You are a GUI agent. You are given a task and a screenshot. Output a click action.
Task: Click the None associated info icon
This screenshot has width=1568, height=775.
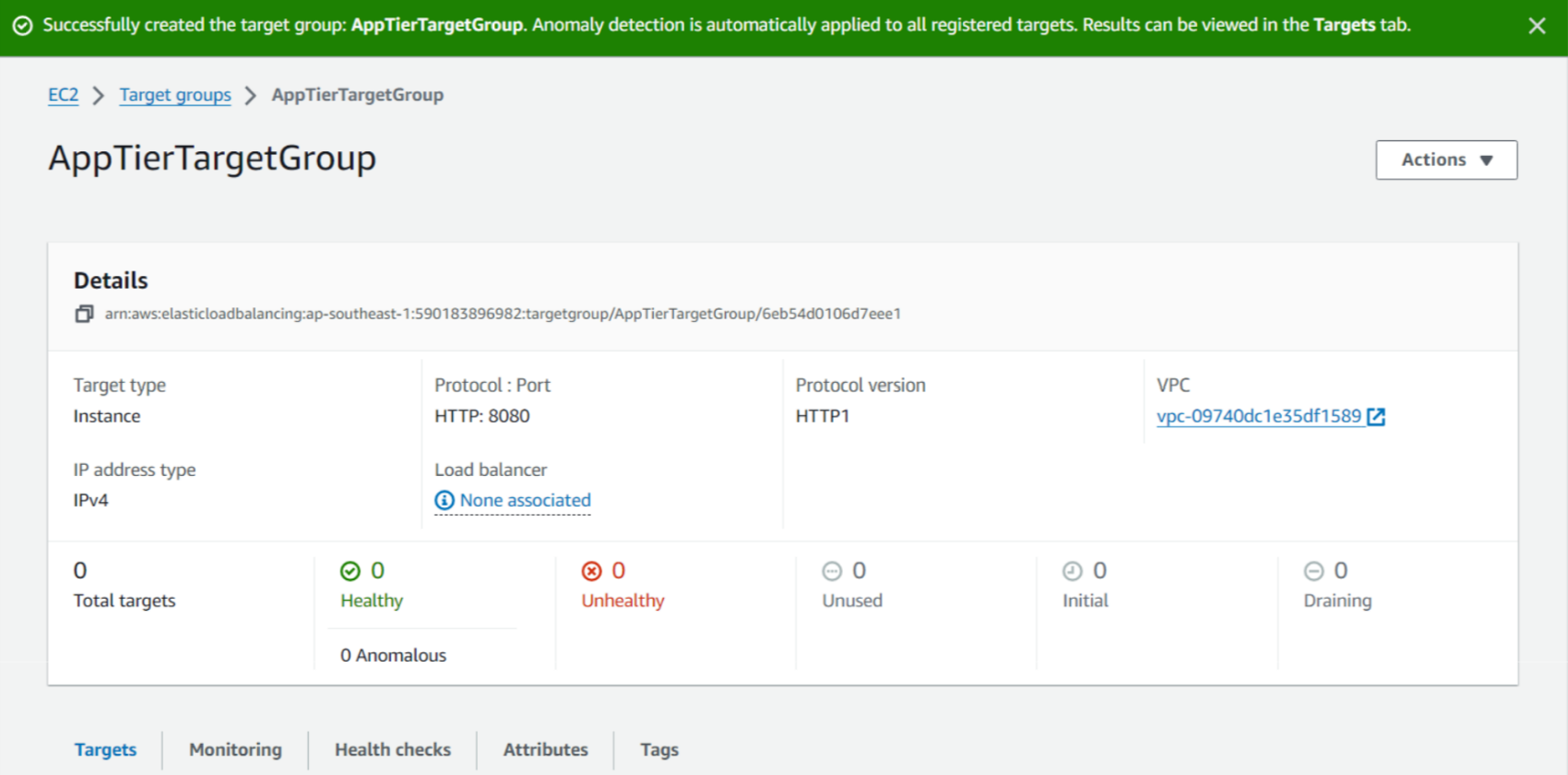point(445,500)
